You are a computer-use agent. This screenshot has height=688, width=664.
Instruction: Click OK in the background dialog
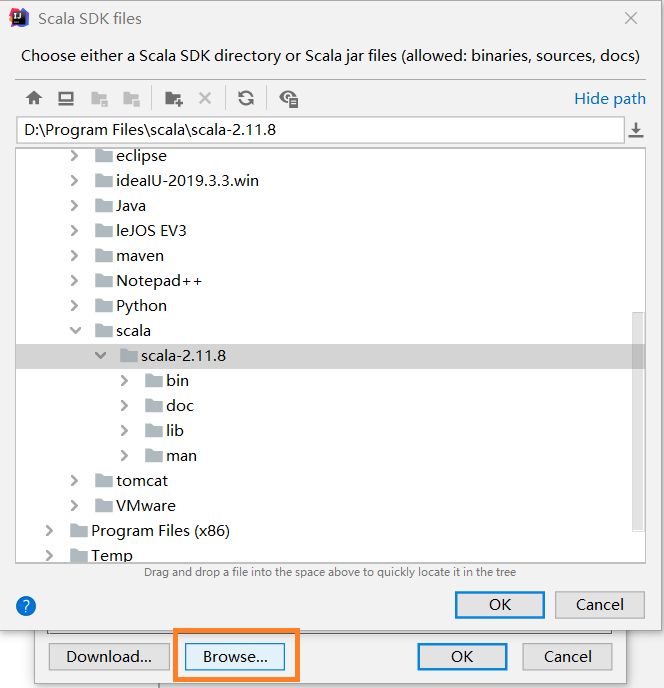tap(462, 657)
